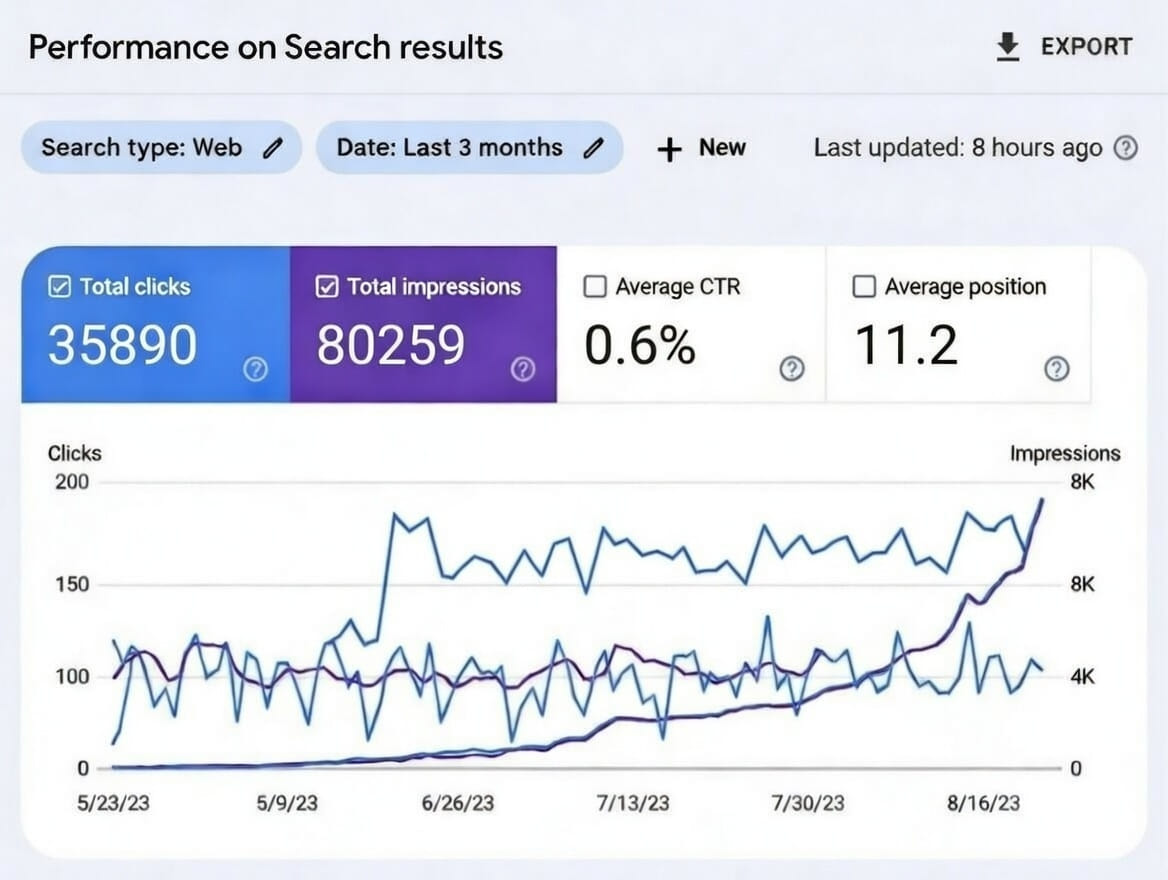Click the pencil icon on Date filter

coord(594,147)
